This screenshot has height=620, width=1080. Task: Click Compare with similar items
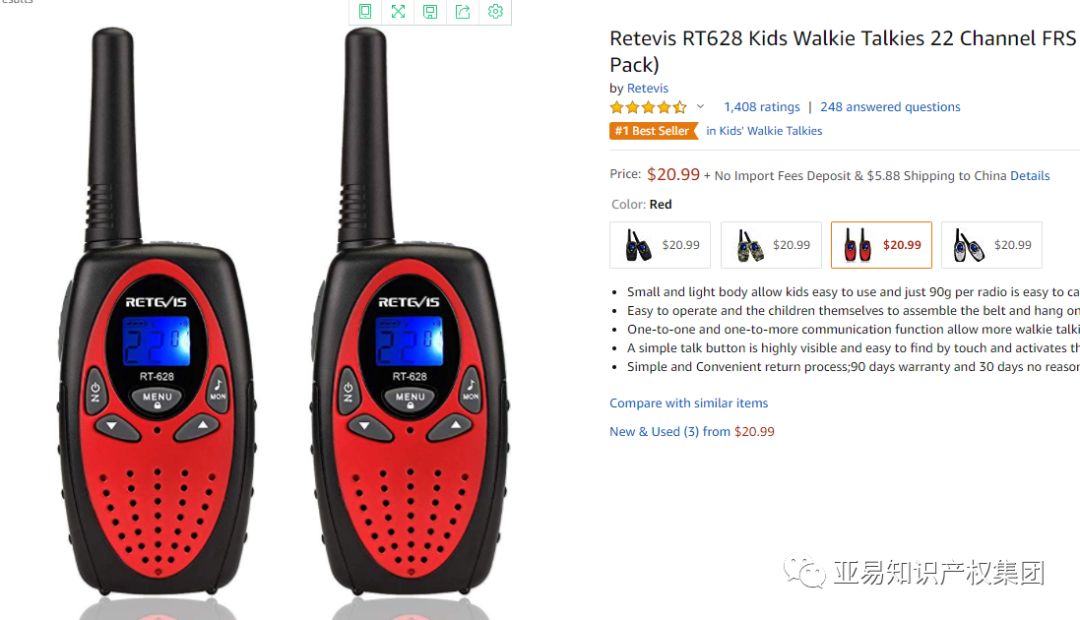(x=689, y=403)
